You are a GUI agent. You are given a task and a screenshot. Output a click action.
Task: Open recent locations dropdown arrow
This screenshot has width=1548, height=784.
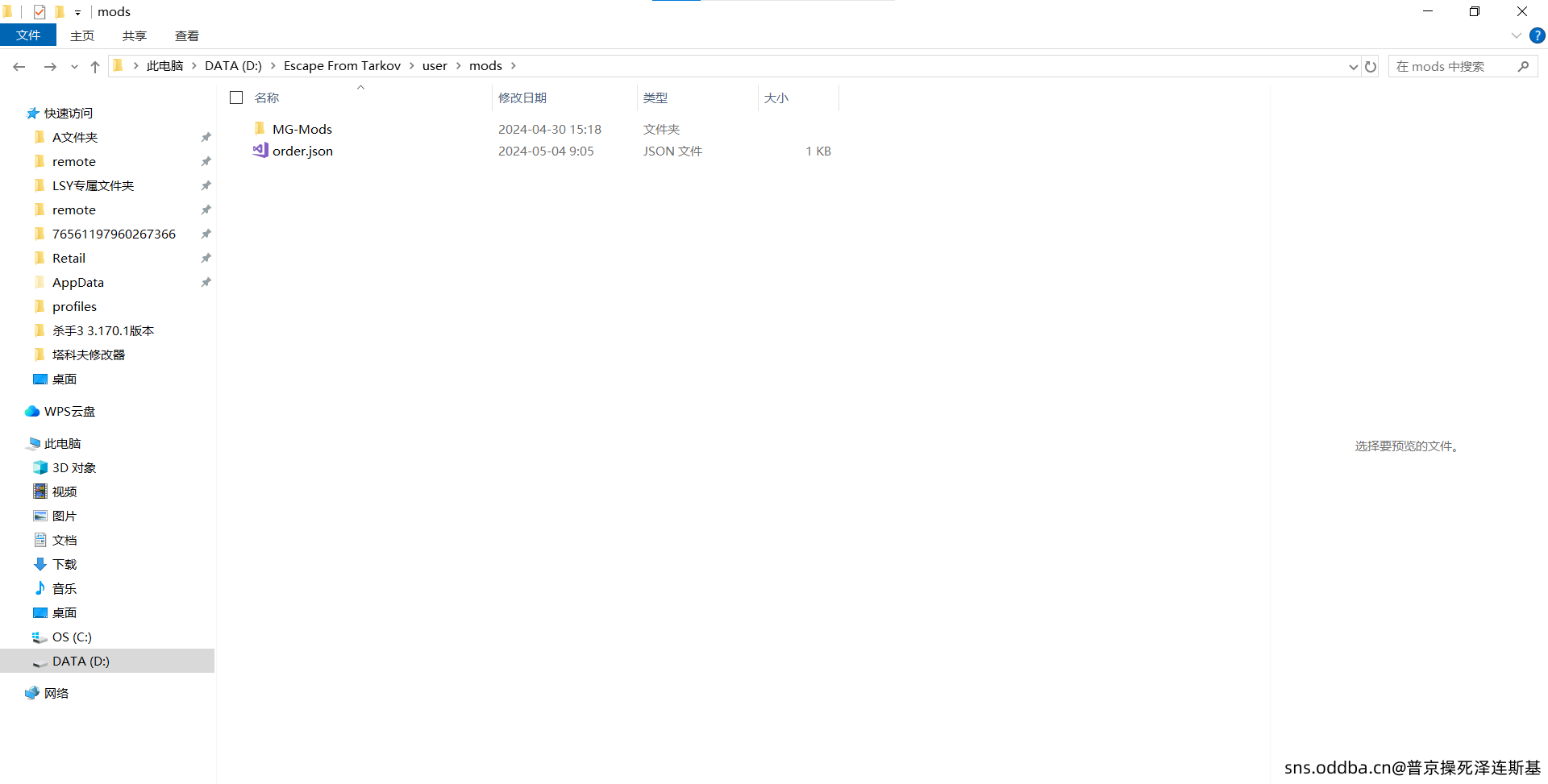click(x=74, y=67)
